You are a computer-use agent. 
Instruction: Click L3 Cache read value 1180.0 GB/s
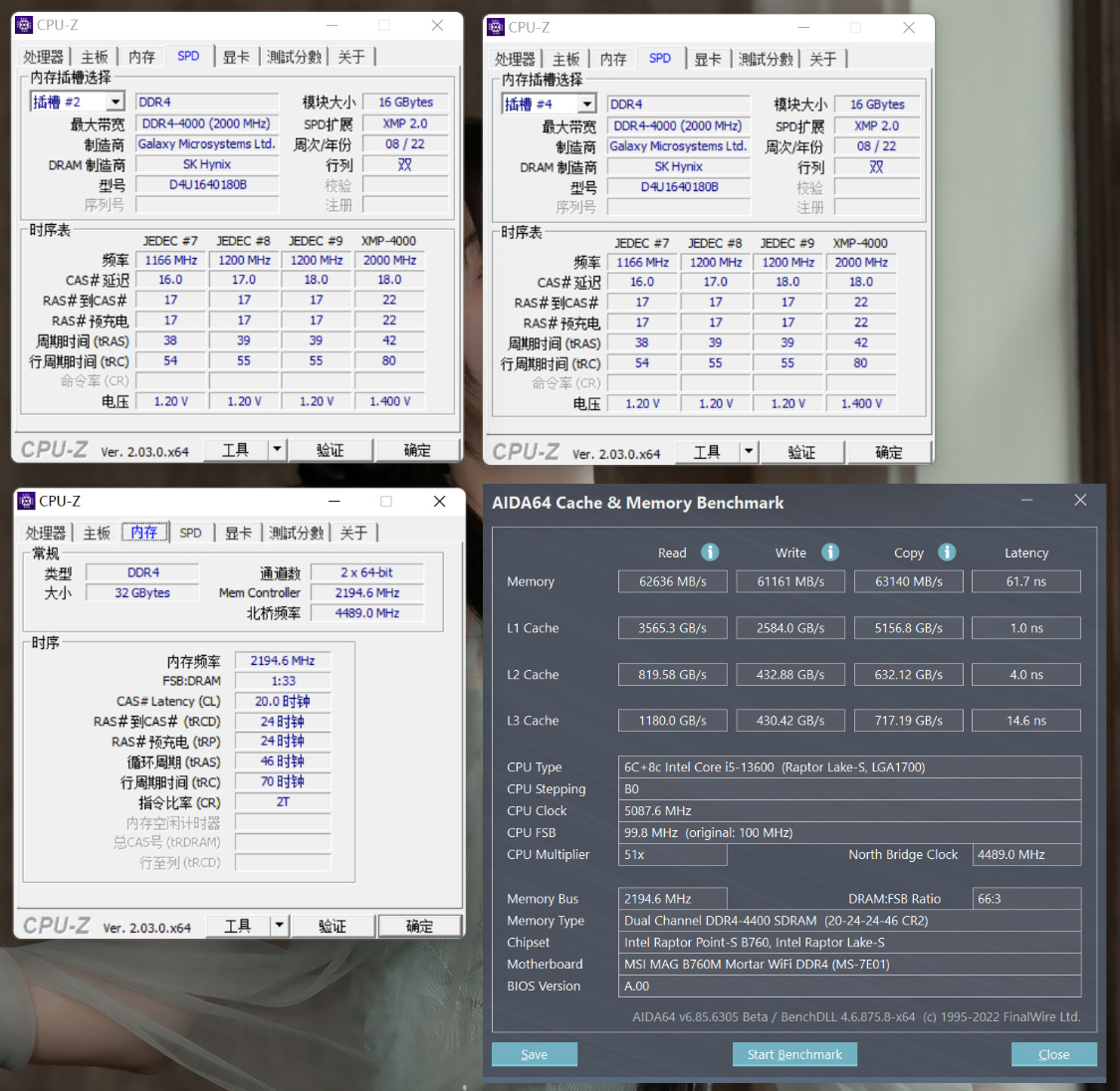pos(672,721)
